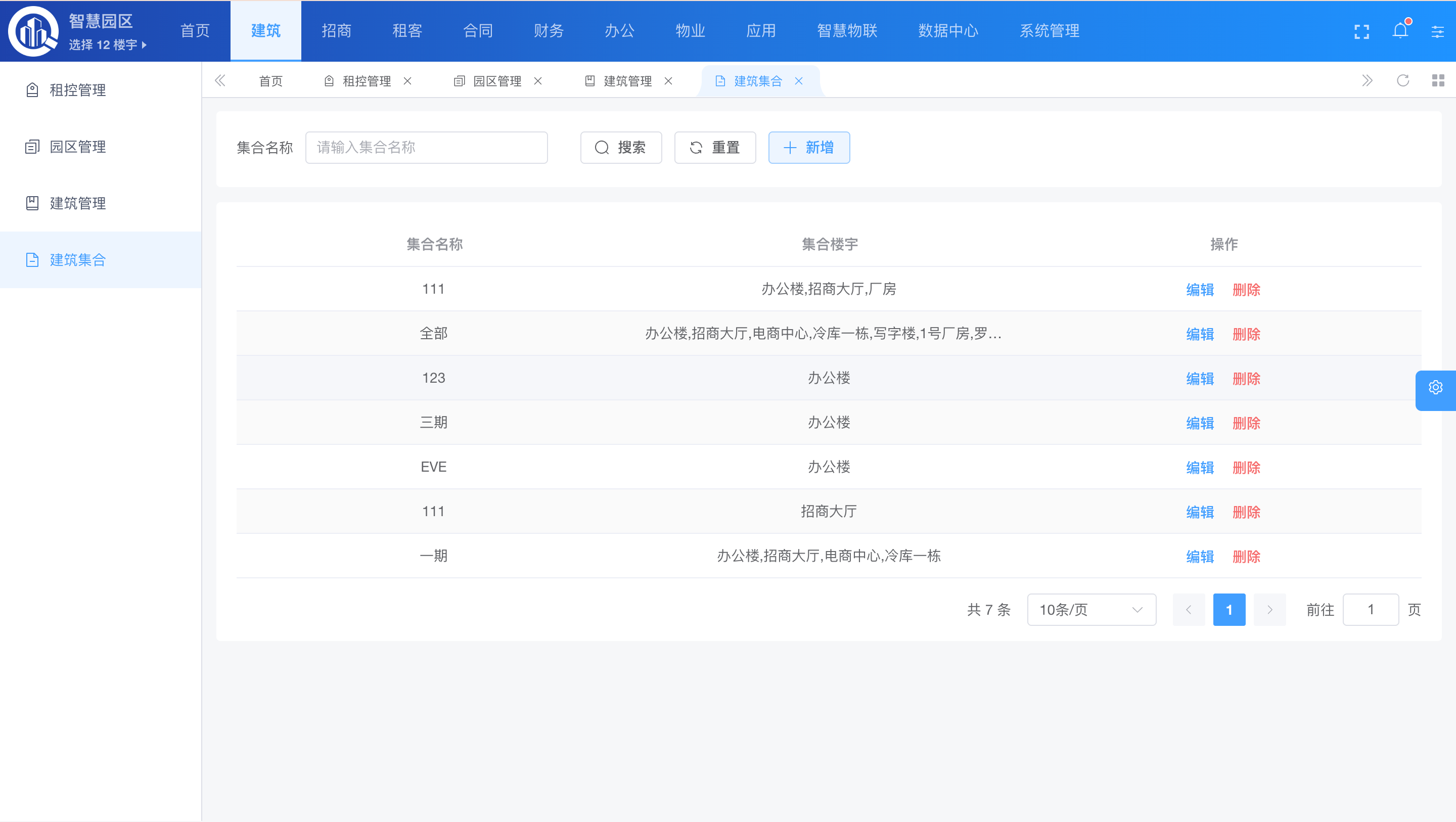
Task: Close the 租控管理 tab
Action: pyautogui.click(x=407, y=81)
